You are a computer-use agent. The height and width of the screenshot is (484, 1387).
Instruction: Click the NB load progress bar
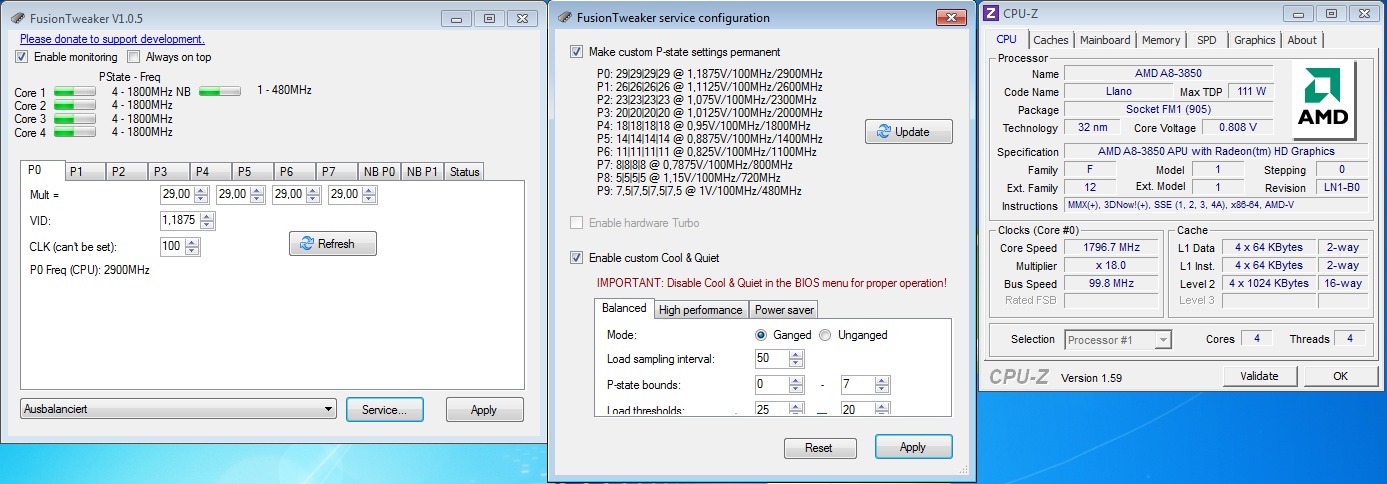(x=220, y=91)
